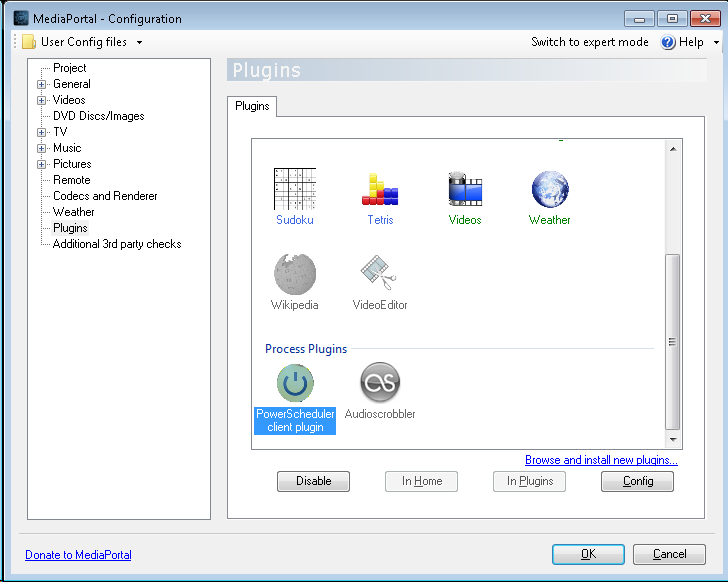
Task: Click the plugin list scroll down arrow
Action: point(673,439)
